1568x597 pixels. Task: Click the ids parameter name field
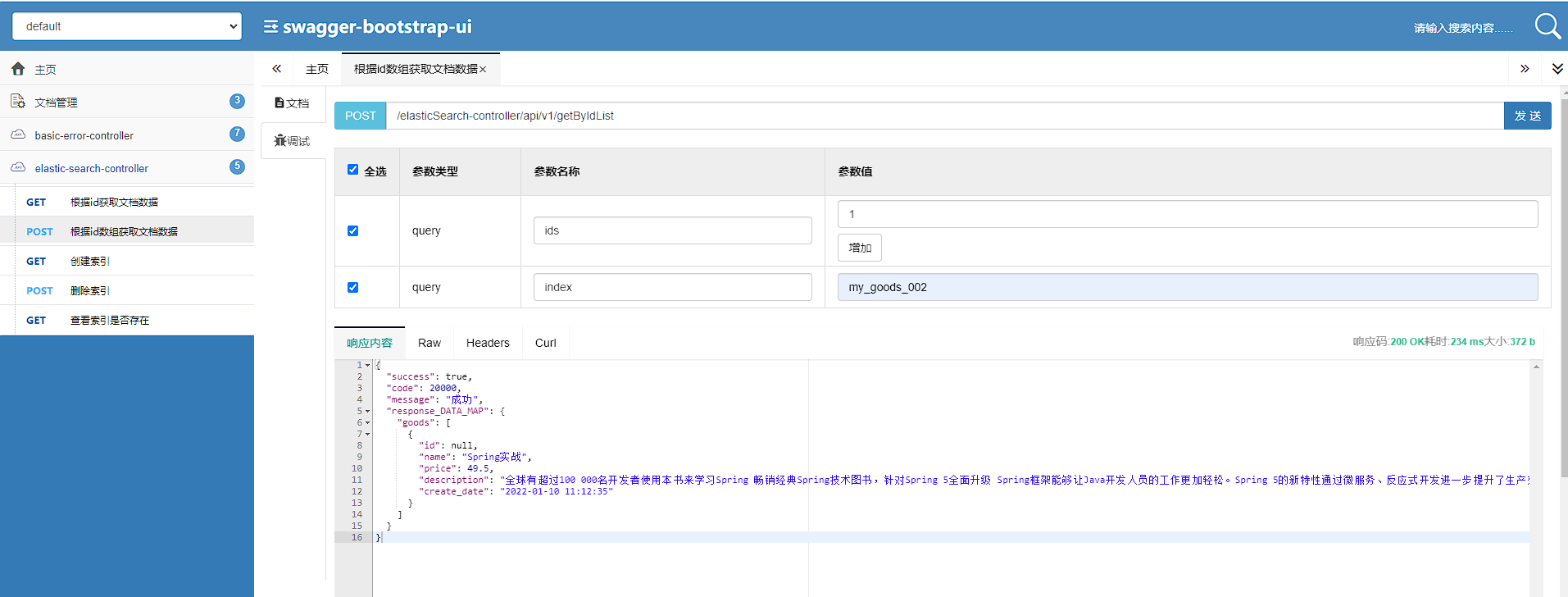pyautogui.click(x=673, y=230)
